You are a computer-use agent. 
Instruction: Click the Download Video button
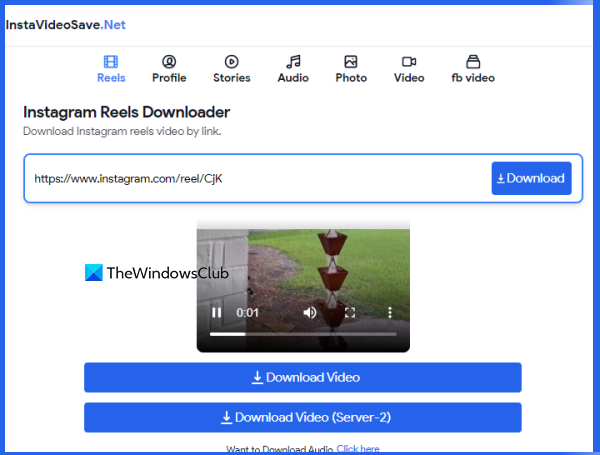tap(302, 378)
